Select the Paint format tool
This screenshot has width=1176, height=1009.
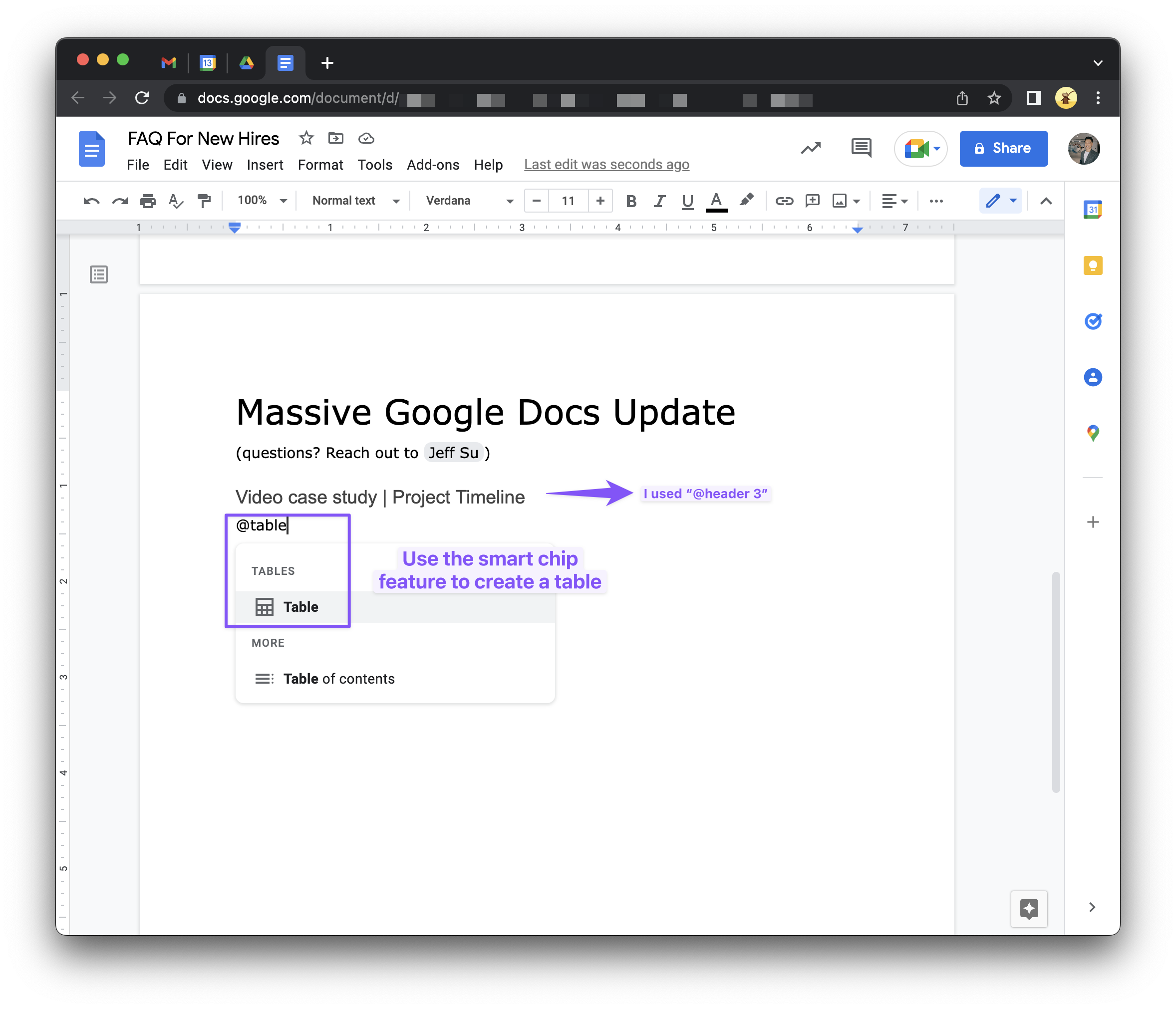click(x=204, y=201)
